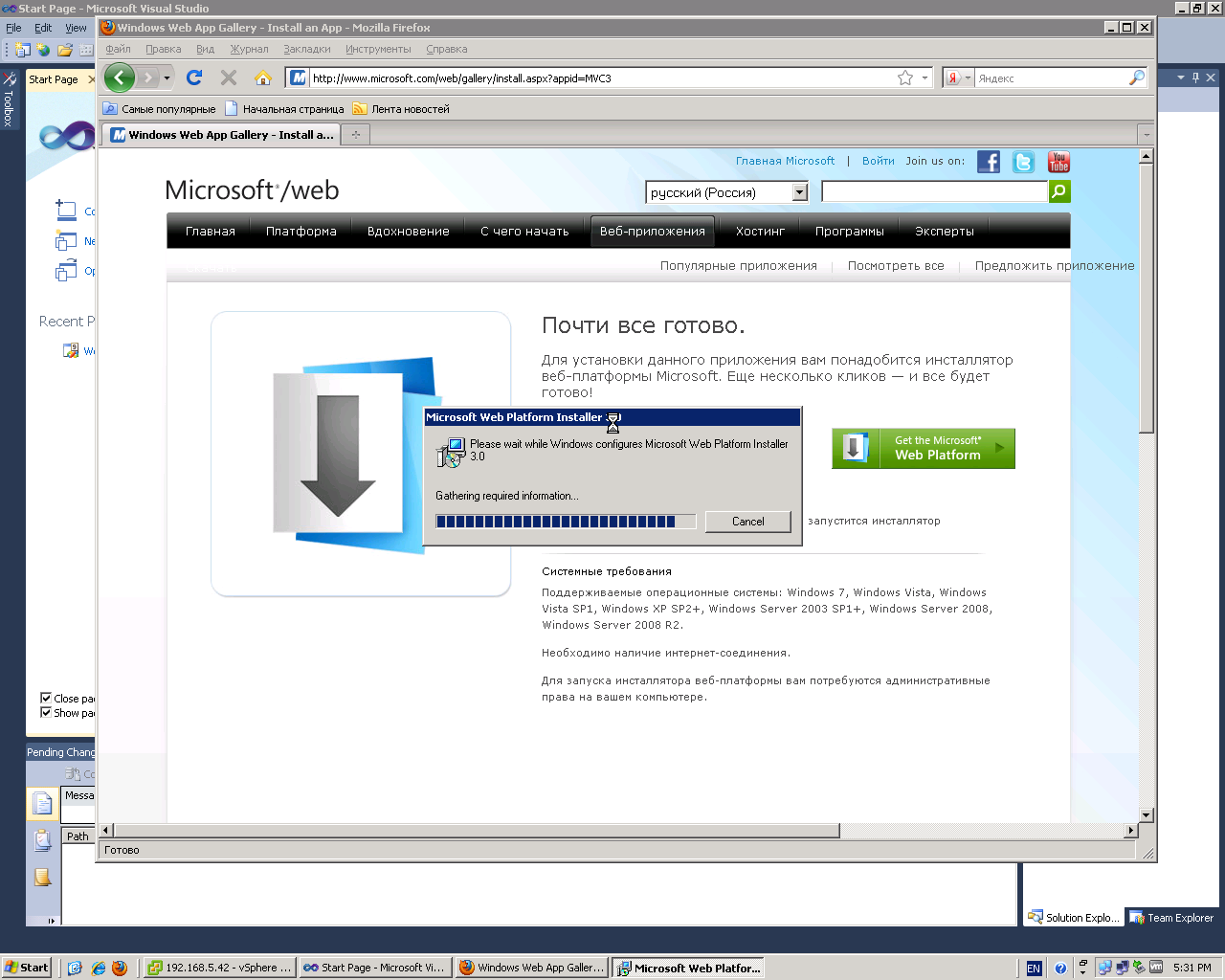Click the page's vertical scrollbar thumb
Screen dimensions: 1225x980
(x=1146, y=298)
